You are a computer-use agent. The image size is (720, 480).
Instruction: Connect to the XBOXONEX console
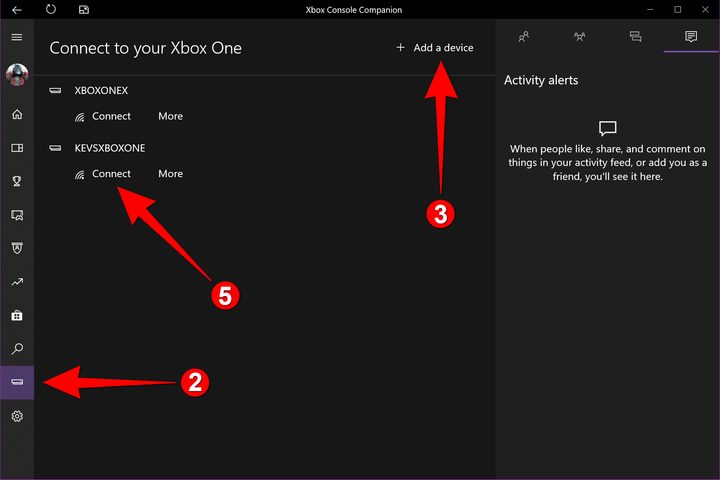pos(103,116)
